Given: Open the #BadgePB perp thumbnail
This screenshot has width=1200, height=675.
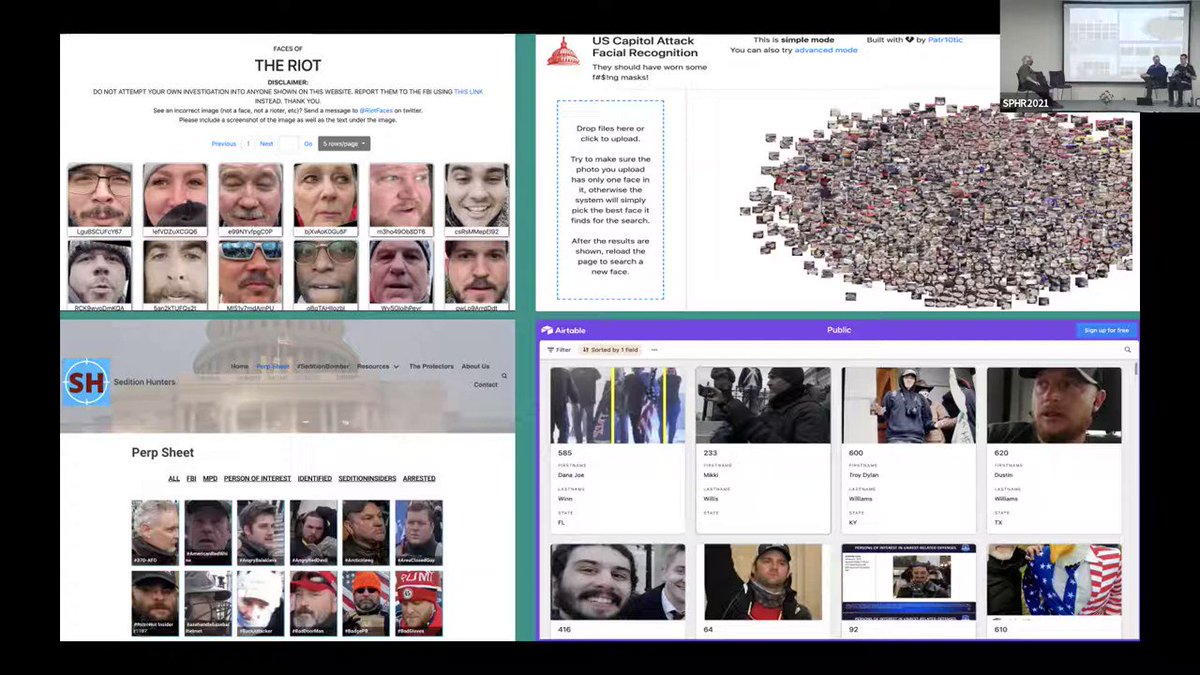Looking at the screenshot, I should coord(366,603).
